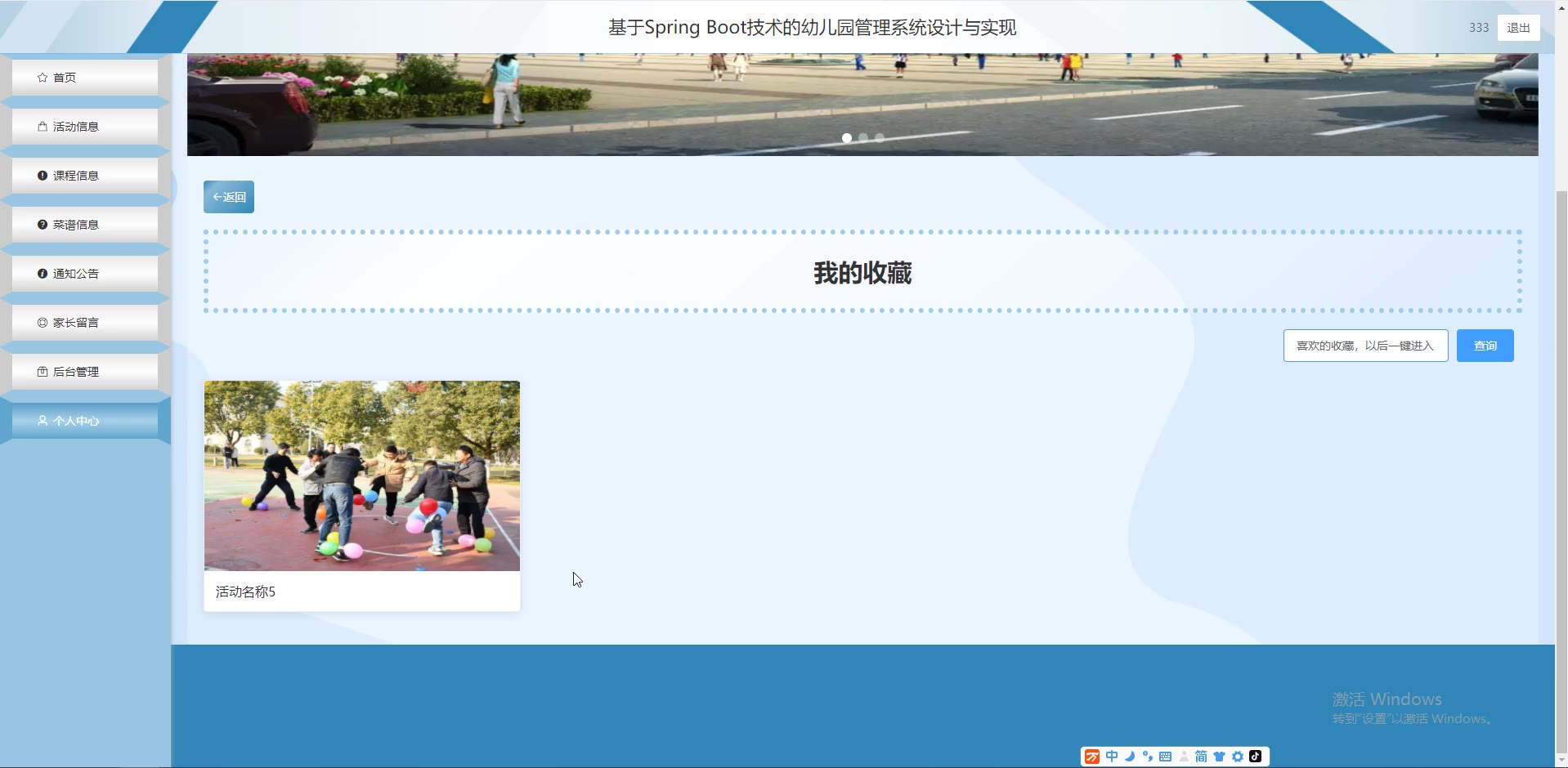Focus the 喜欢的收藏 search input field
This screenshot has height=768, width=1568.
pos(1366,346)
